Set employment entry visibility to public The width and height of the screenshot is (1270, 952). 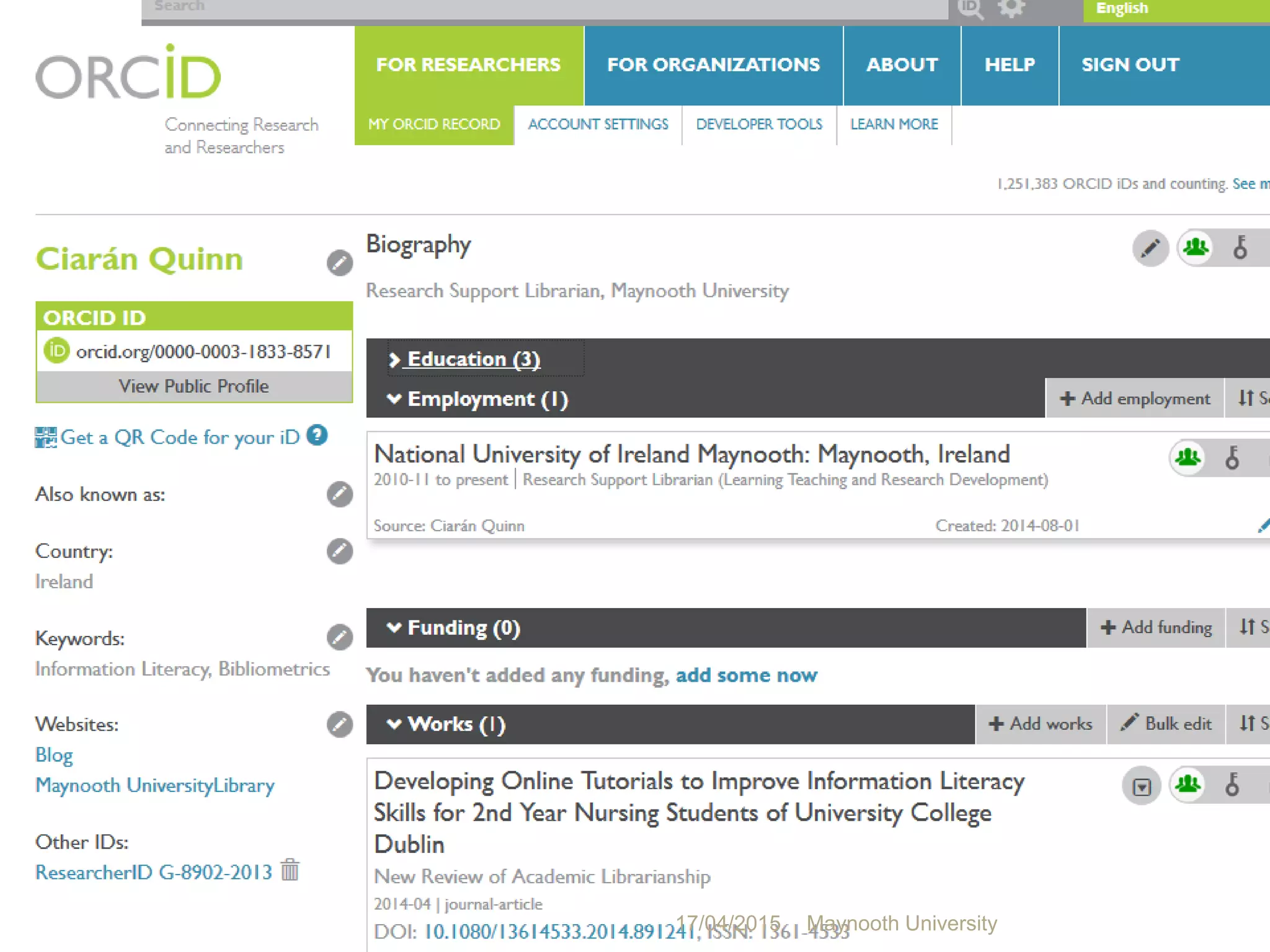pos(1188,458)
